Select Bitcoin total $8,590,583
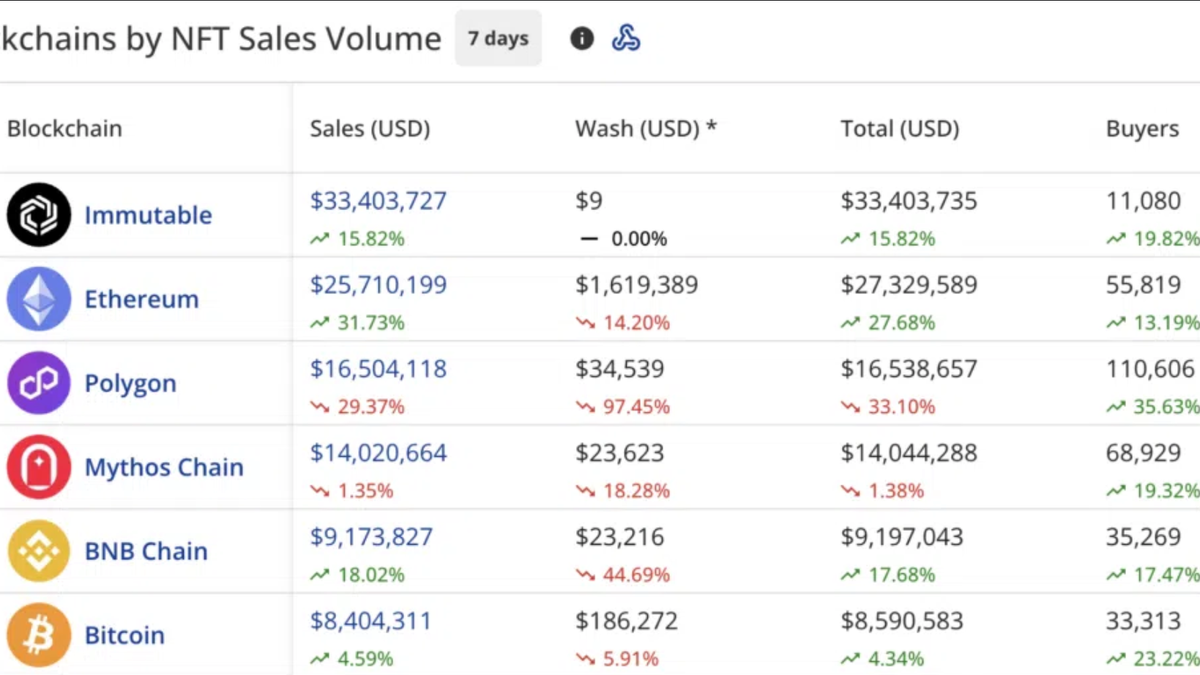The image size is (1200, 675). 902,621
